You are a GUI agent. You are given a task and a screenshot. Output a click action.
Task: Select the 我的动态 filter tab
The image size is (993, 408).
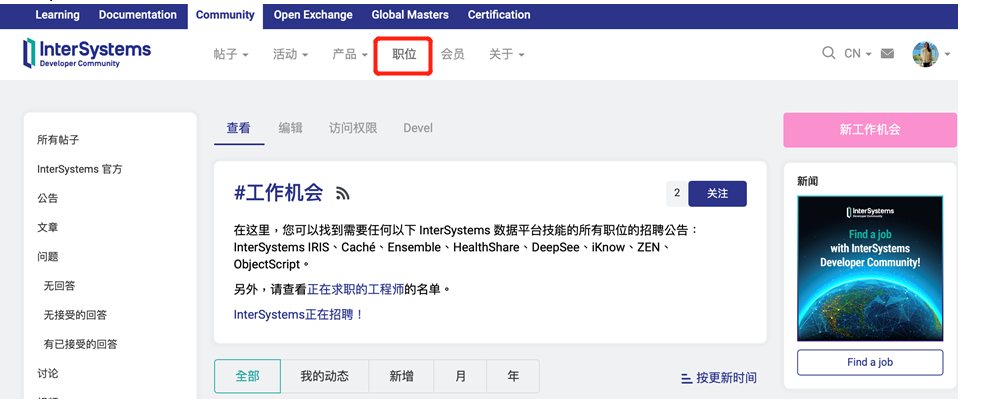[324, 376]
